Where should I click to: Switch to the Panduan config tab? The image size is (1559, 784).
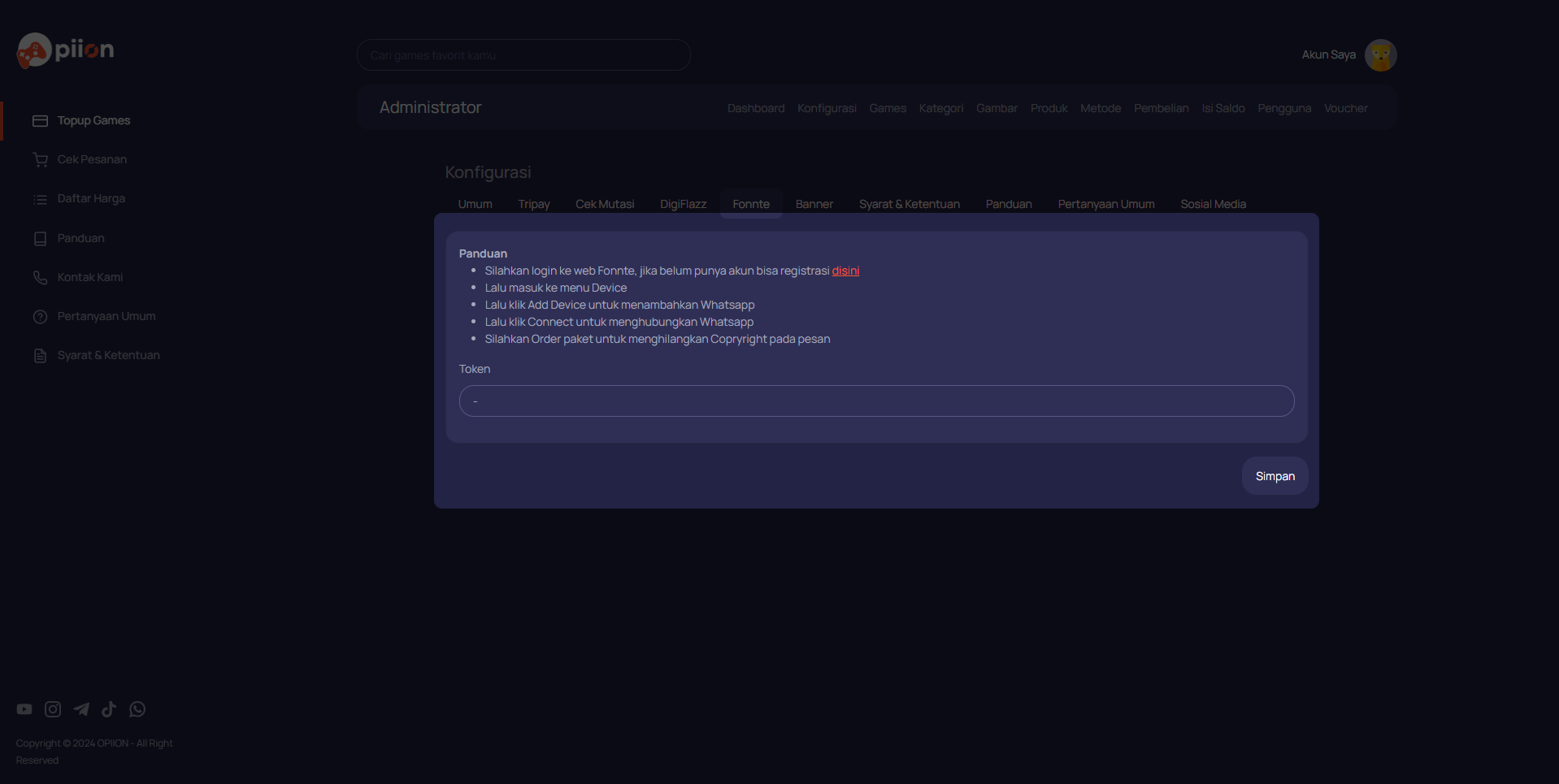pyautogui.click(x=1009, y=204)
